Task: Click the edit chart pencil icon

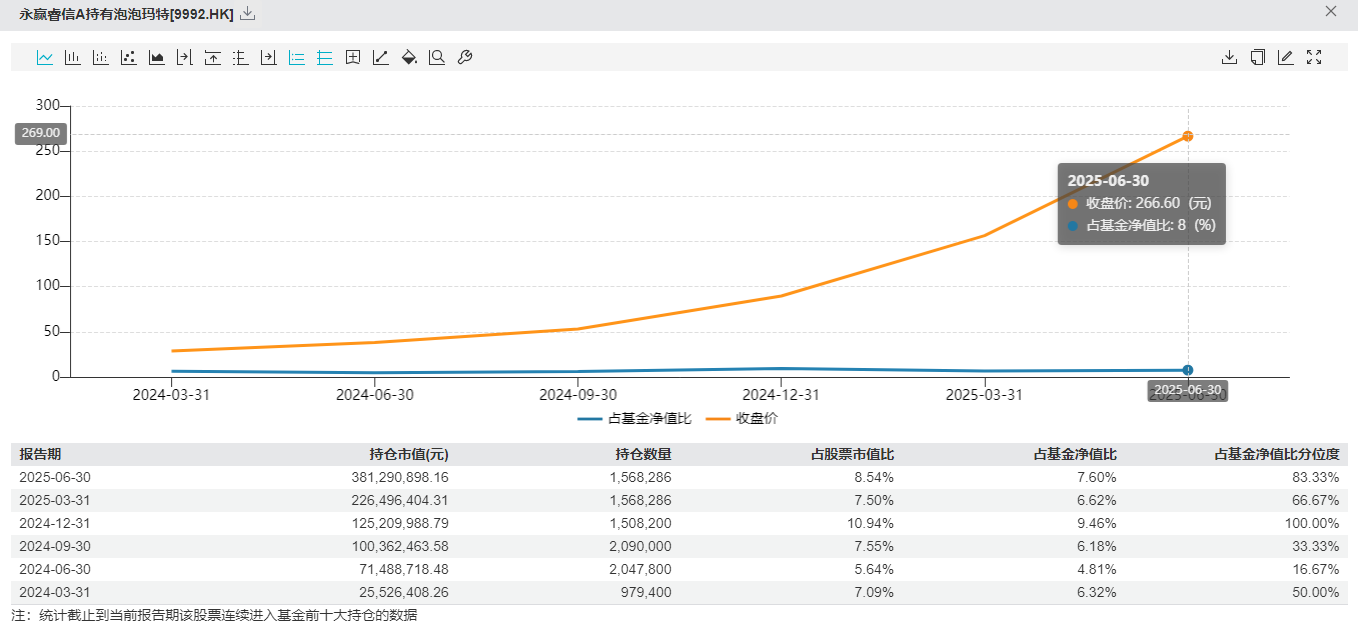Action: tap(1286, 58)
